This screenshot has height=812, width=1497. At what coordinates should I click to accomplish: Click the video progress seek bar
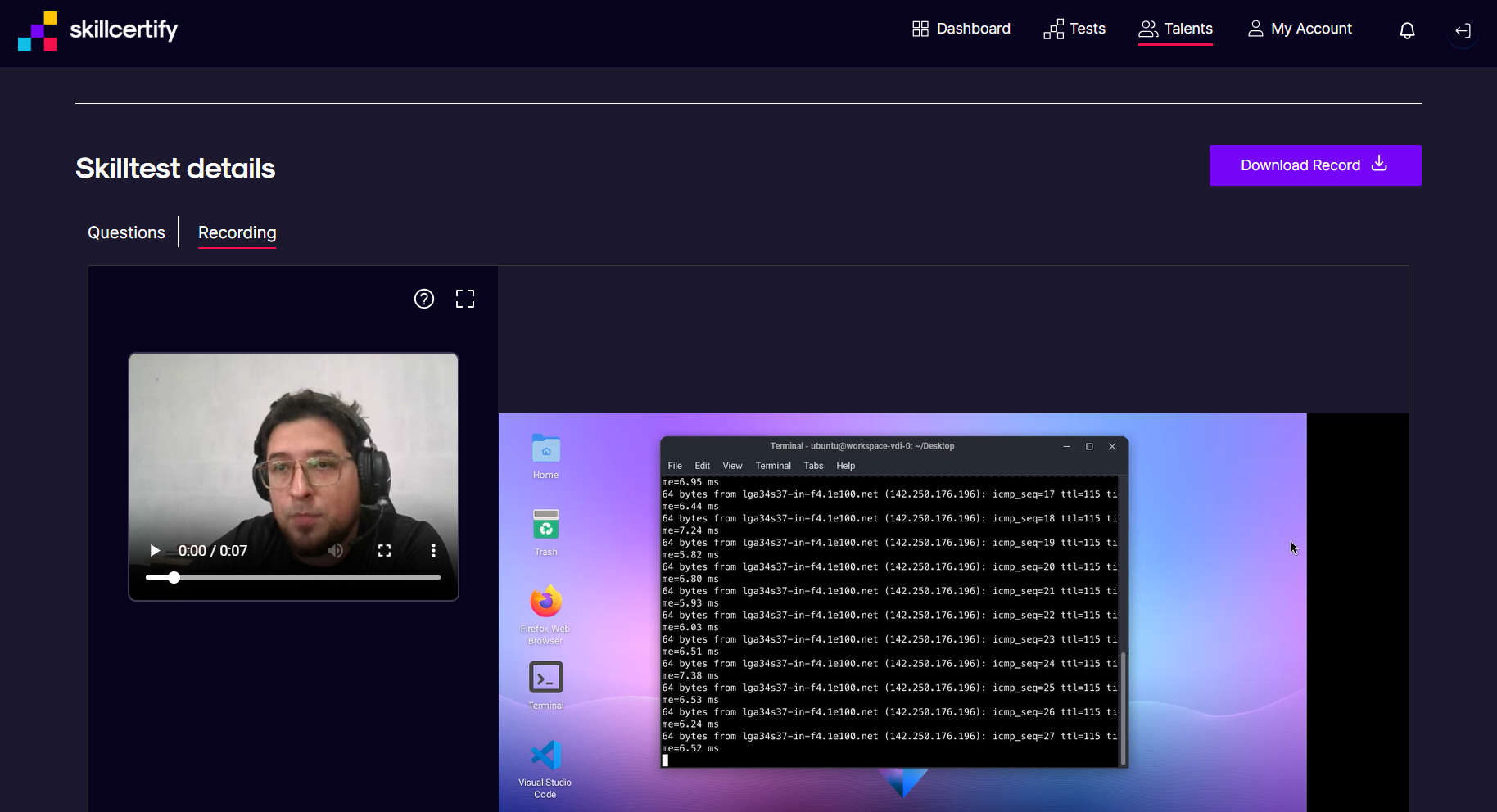click(293, 577)
